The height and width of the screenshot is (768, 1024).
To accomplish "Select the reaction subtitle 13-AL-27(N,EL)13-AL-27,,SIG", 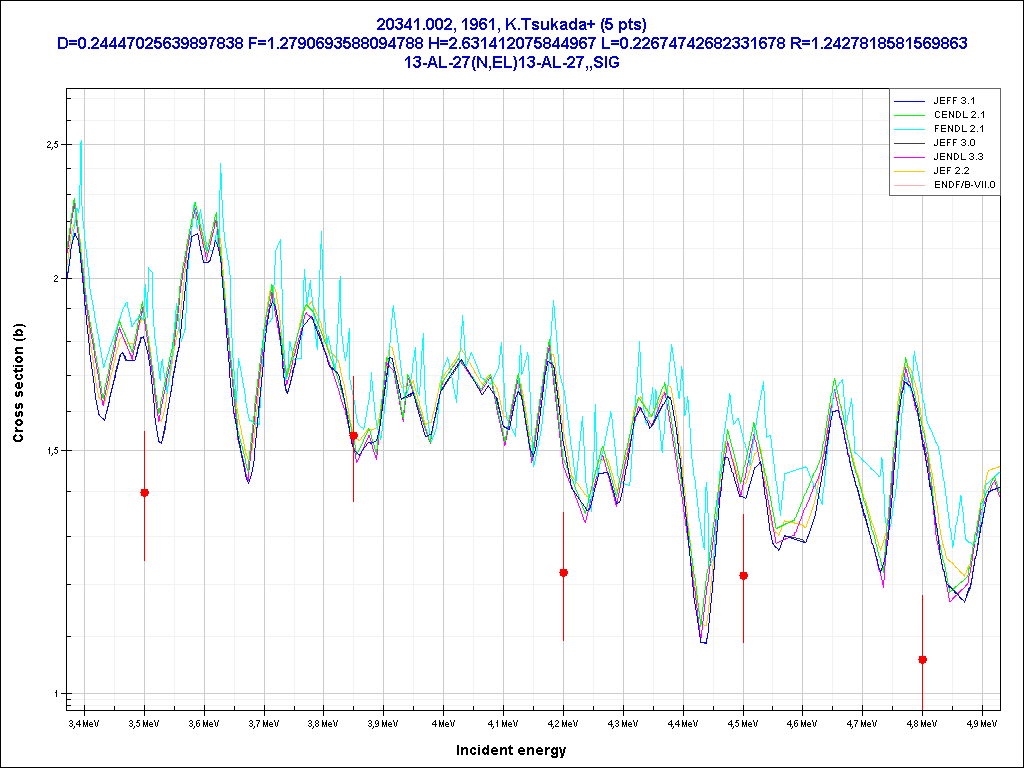I will click(x=511, y=62).
